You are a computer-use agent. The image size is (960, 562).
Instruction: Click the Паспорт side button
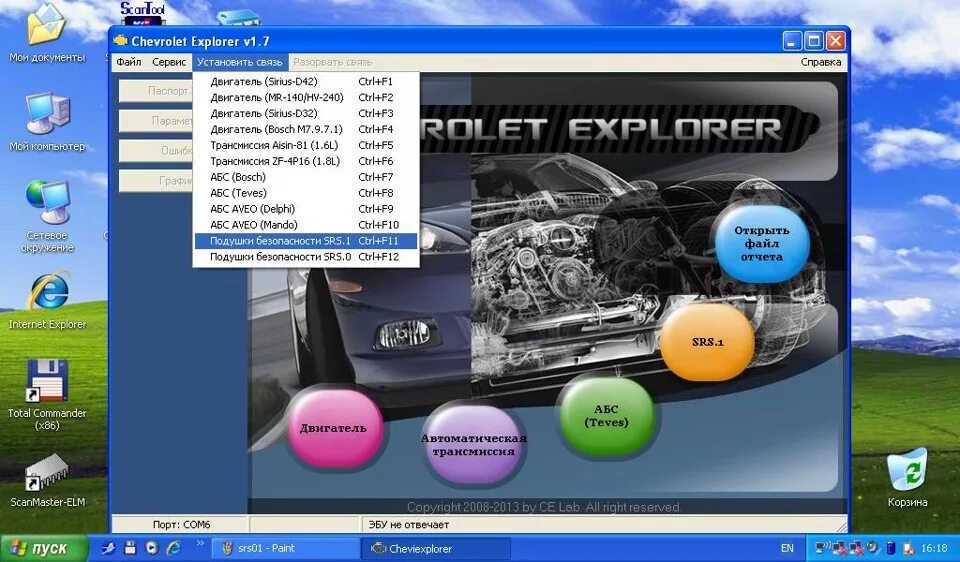coord(156,91)
